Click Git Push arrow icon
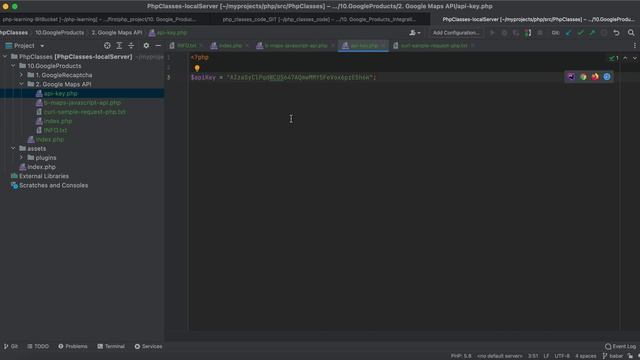Screen dimensions: 640x360 coord(592,33)
